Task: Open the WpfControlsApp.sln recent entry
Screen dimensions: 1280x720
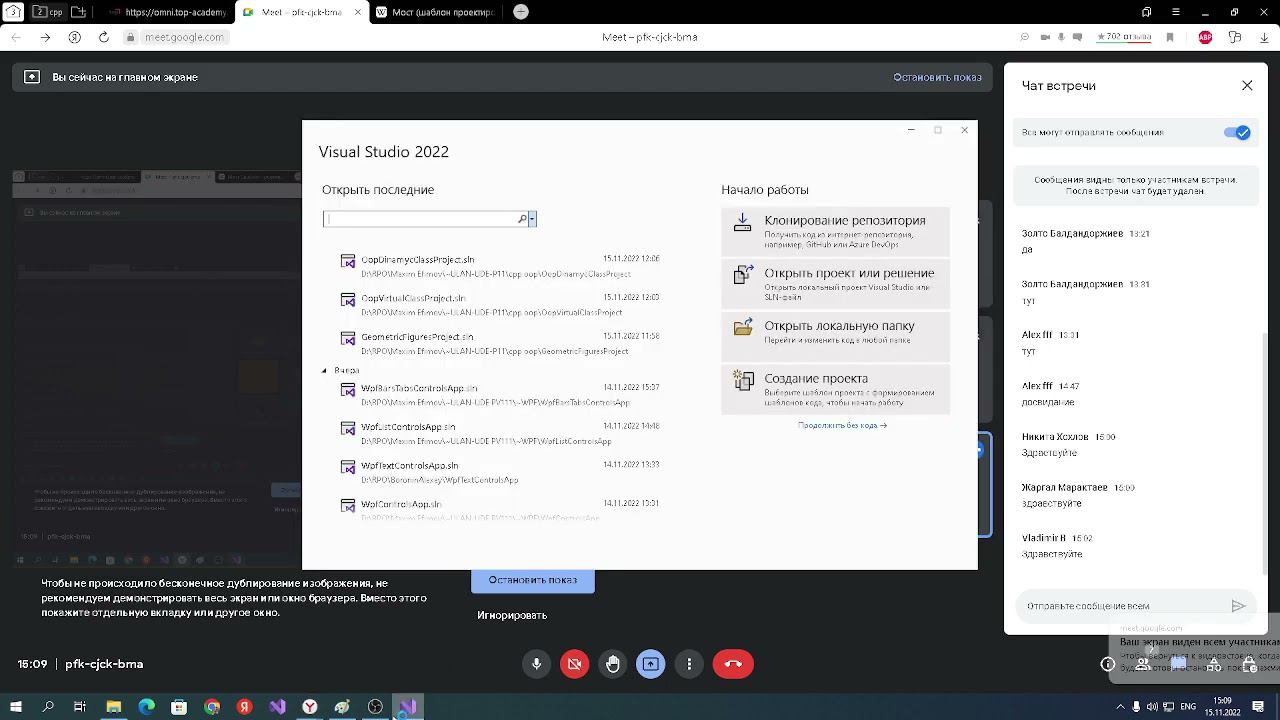Action: click(500, 510)
